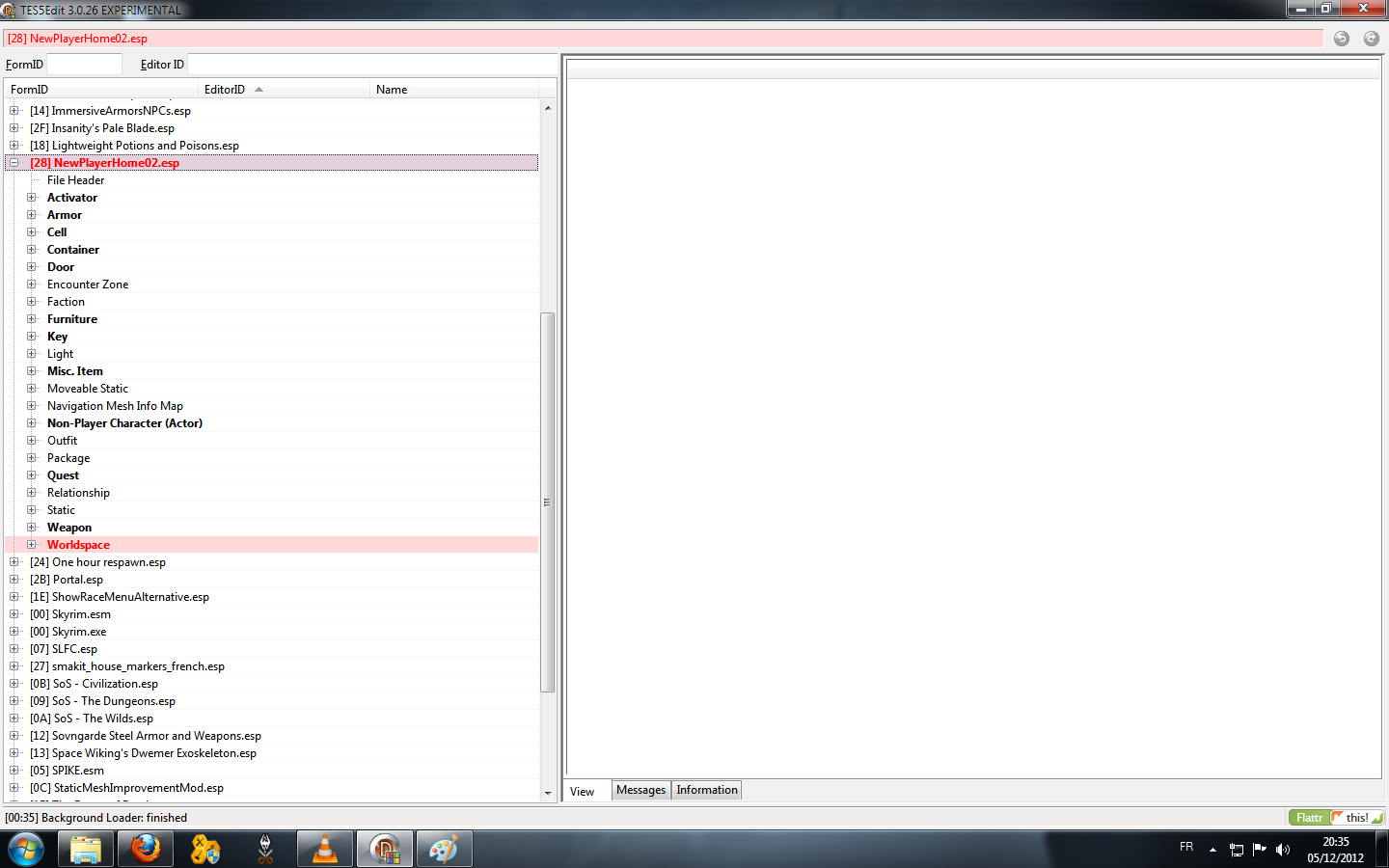Click the Skyrim logo scissors taskbar icon
Screen dimensions: 1389x868
coord(265,850)
